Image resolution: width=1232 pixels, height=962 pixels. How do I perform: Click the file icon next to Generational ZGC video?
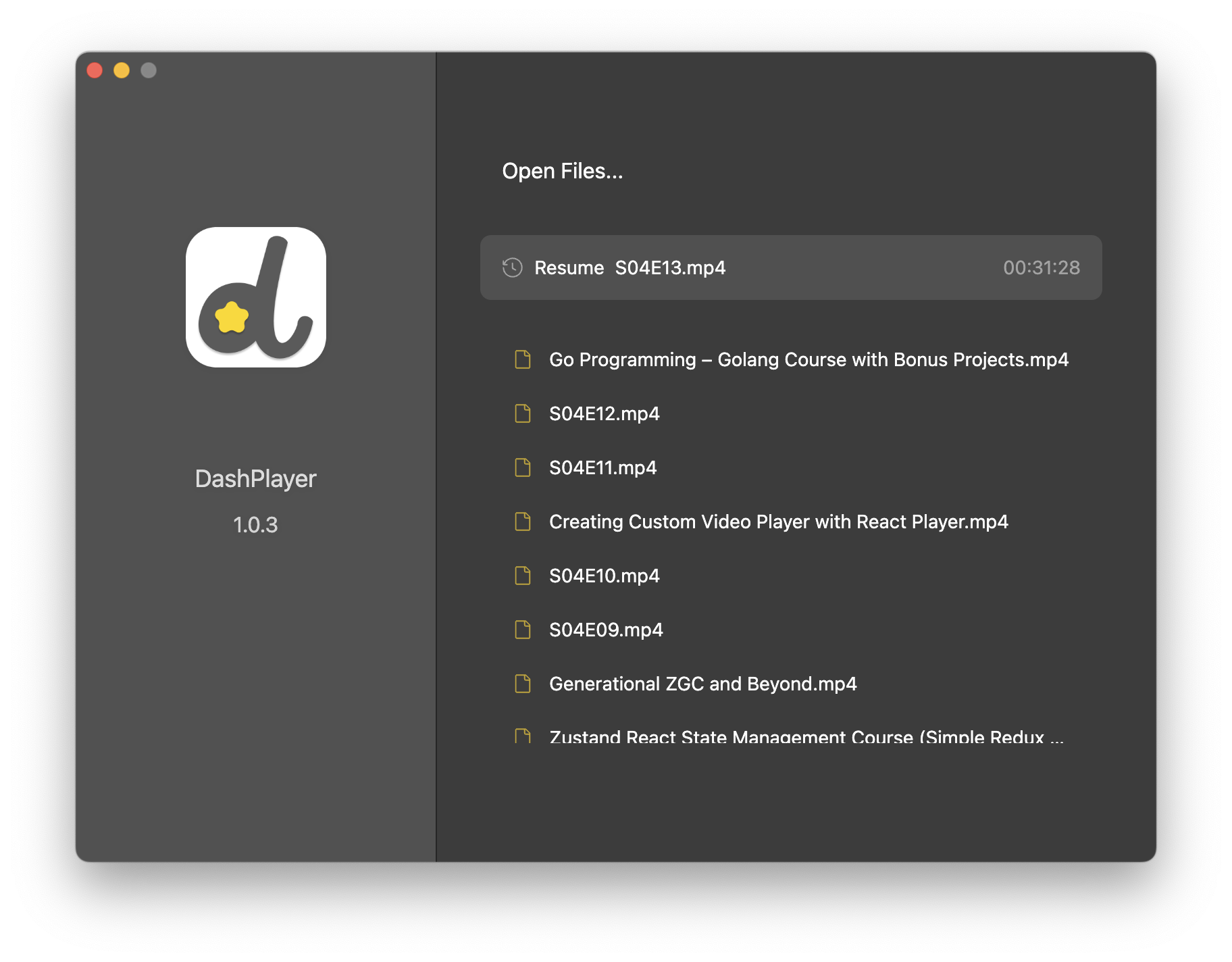[x=523, y=684]
